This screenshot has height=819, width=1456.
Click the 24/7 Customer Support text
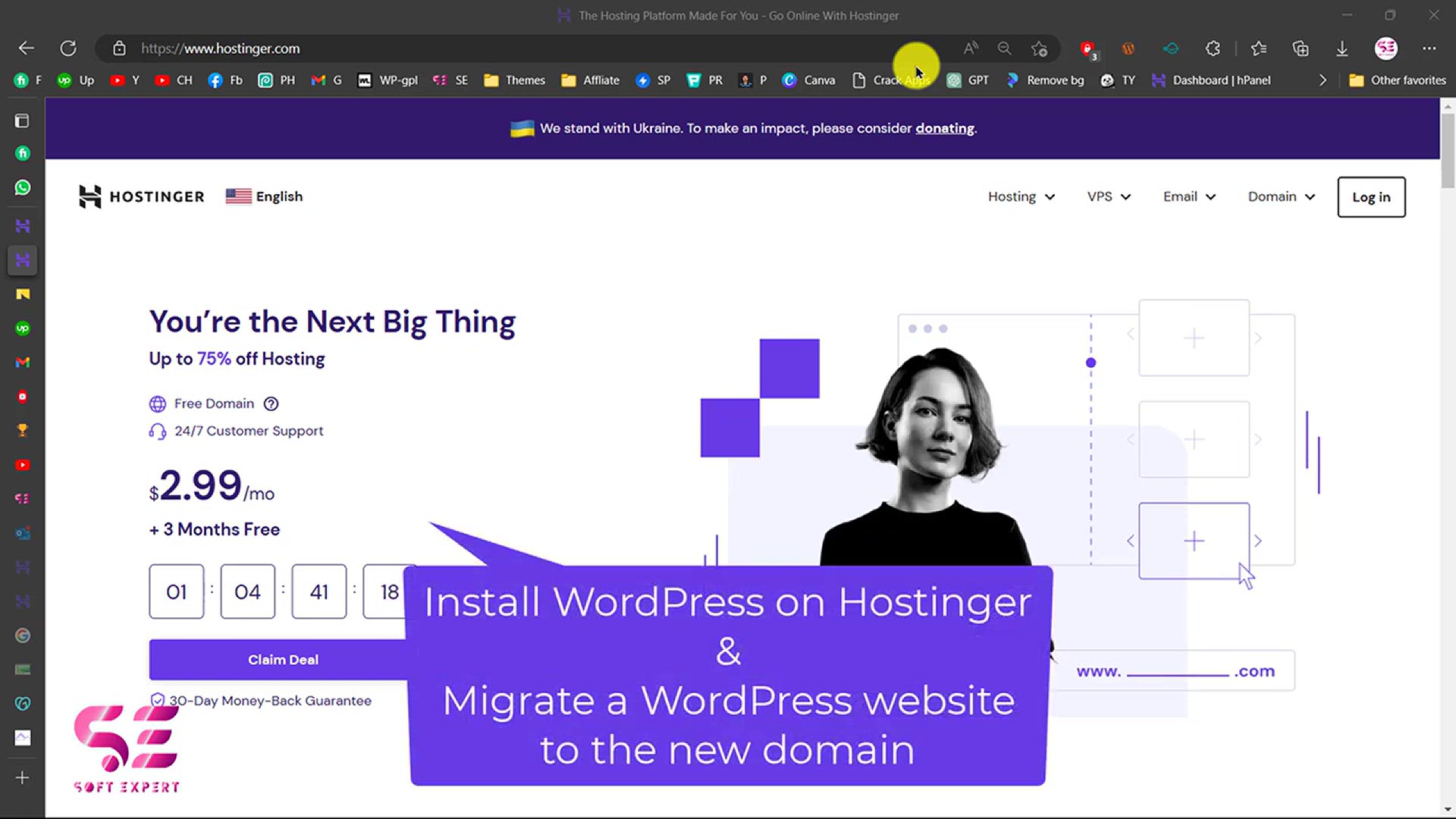(249, 431)
